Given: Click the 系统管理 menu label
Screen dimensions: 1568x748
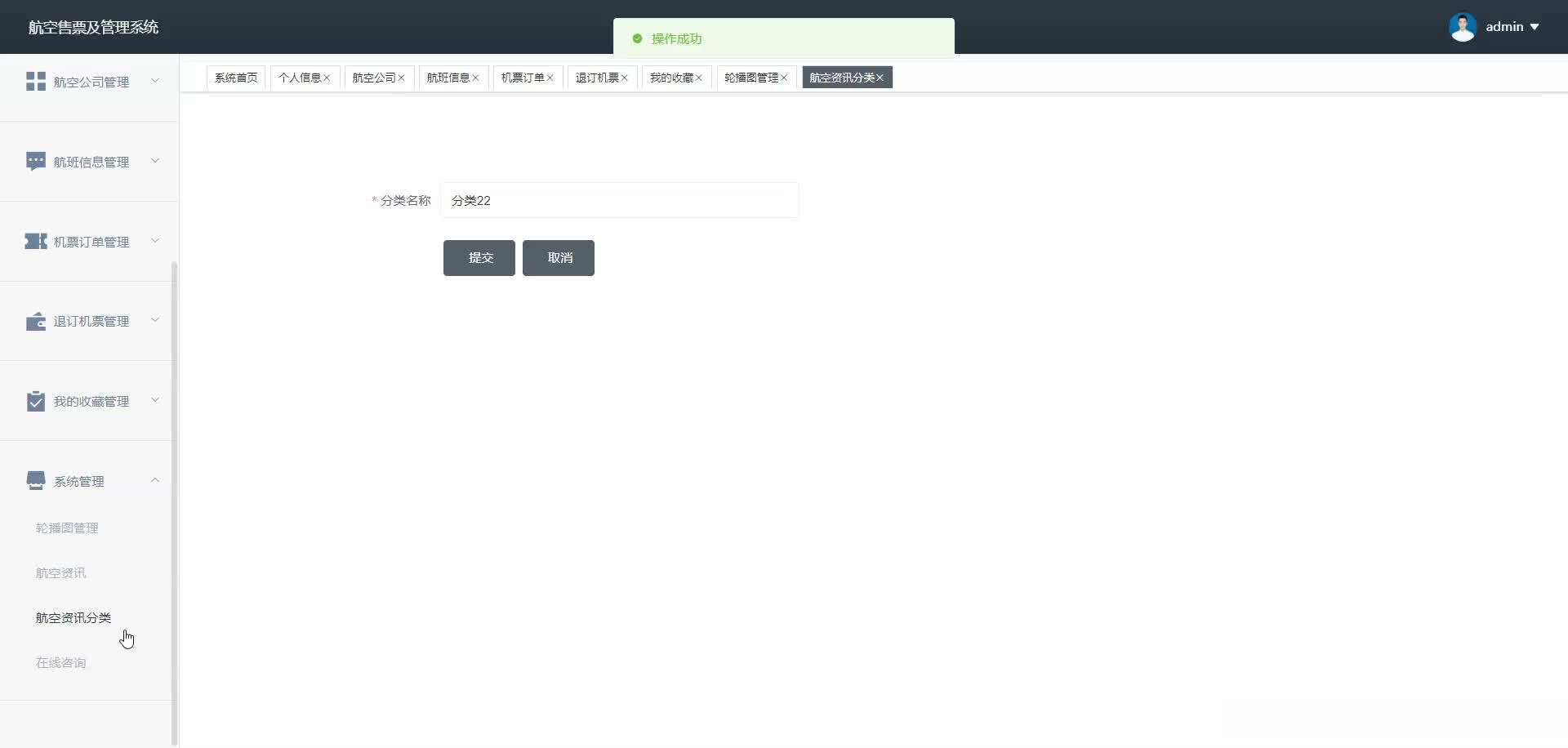Looking at the screenshot, I should pos(79,481).
